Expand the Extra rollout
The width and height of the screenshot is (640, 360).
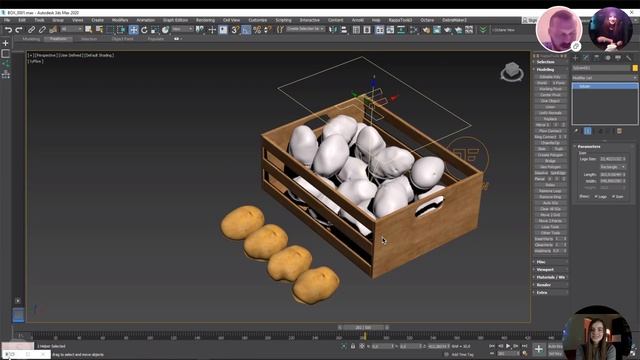pyautogui.click(x=550, y=293)
